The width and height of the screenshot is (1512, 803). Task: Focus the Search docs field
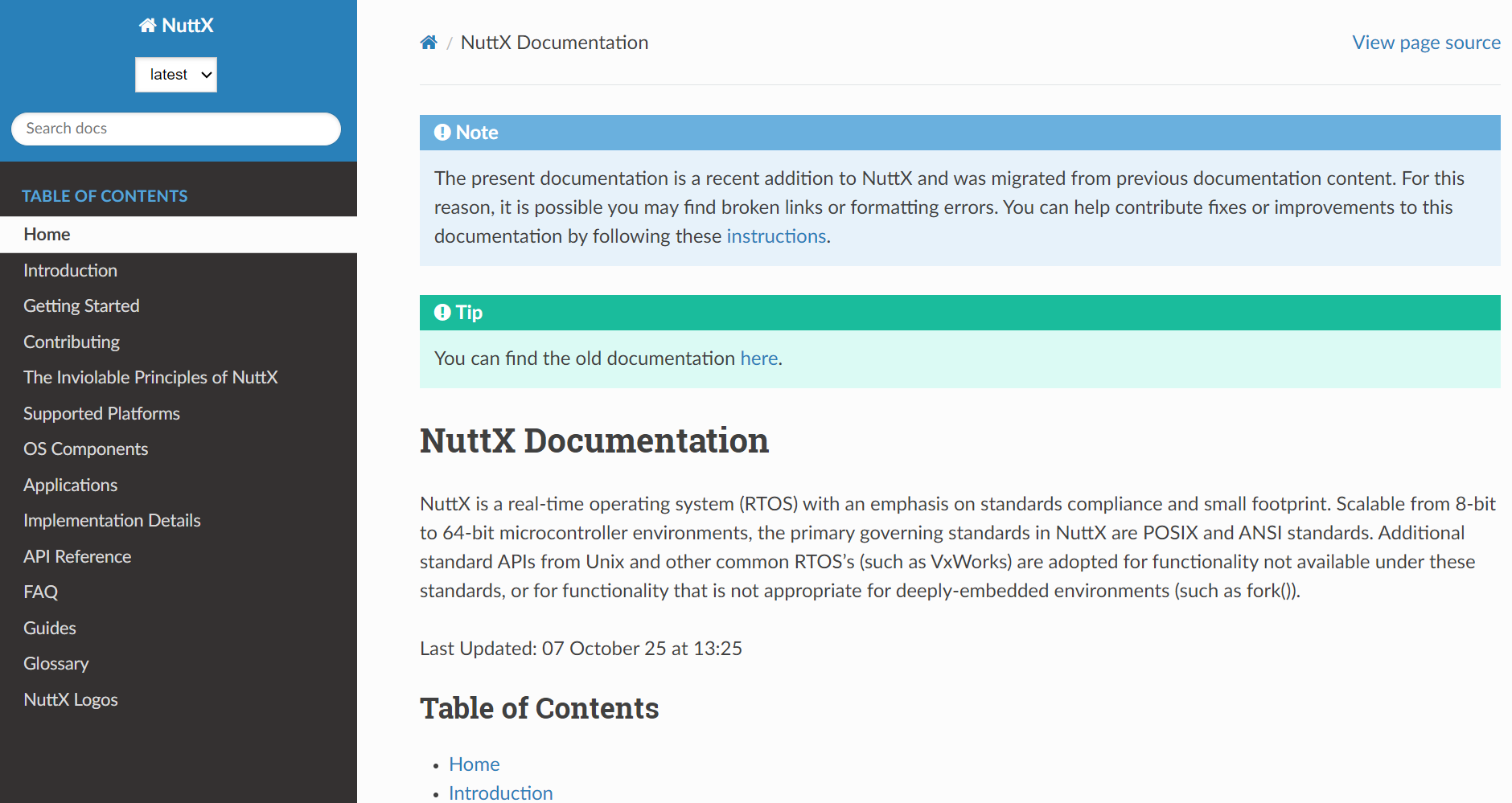[176, 129]
